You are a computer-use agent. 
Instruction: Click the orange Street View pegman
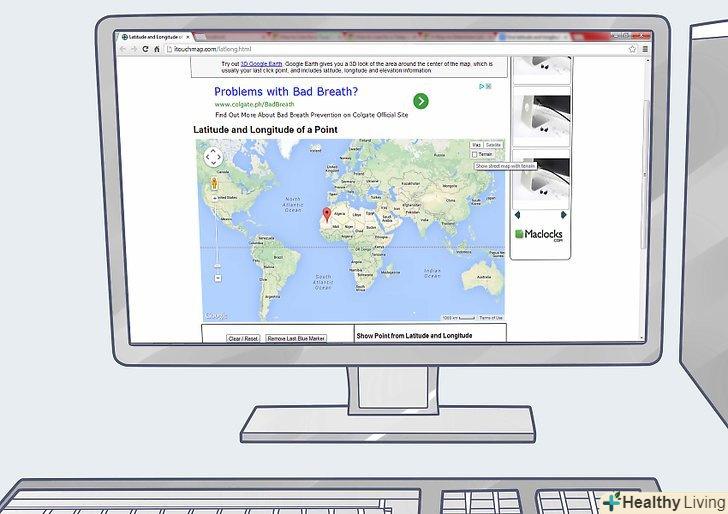(x=214, y=183)
